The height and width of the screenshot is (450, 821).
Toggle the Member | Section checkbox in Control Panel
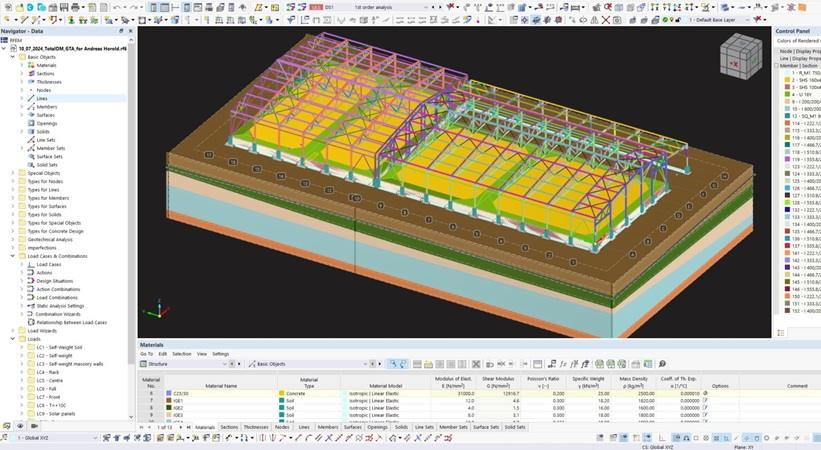[777, 65]
